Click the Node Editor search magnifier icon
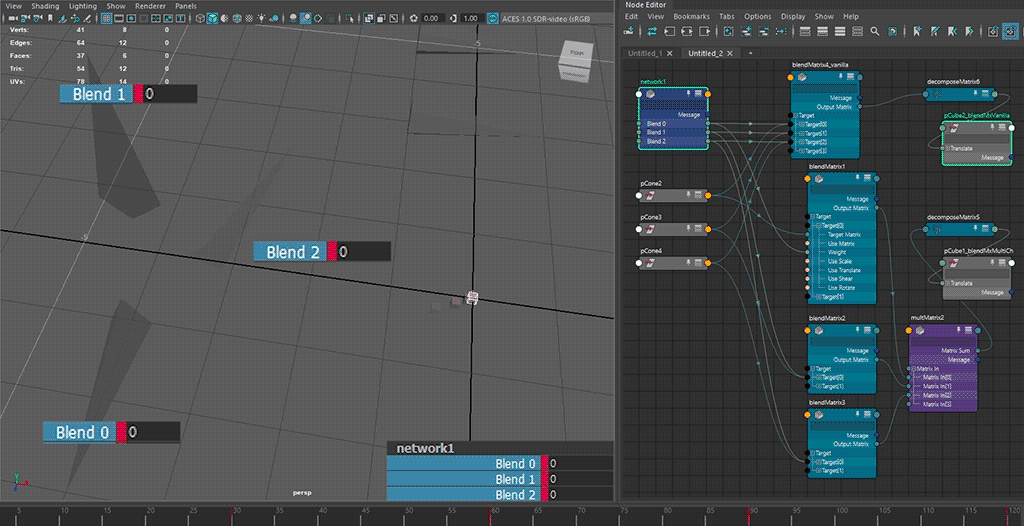This screenshot has width=1024, height=526. pos(875,32)
